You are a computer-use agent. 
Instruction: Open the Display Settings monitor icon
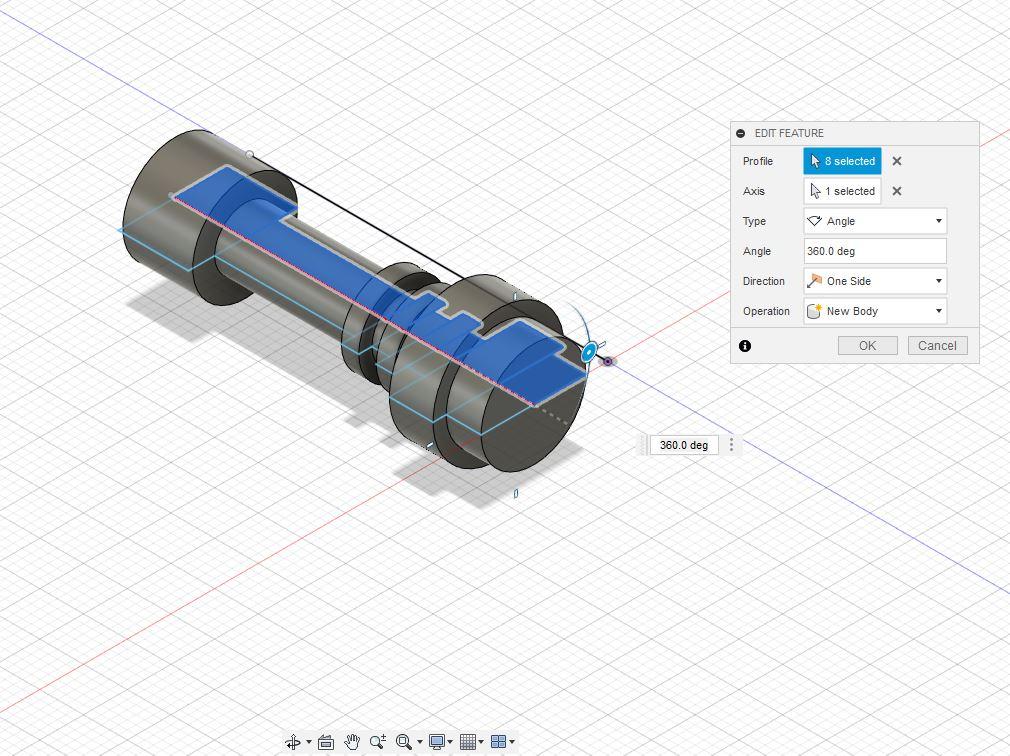coord(437,742)
